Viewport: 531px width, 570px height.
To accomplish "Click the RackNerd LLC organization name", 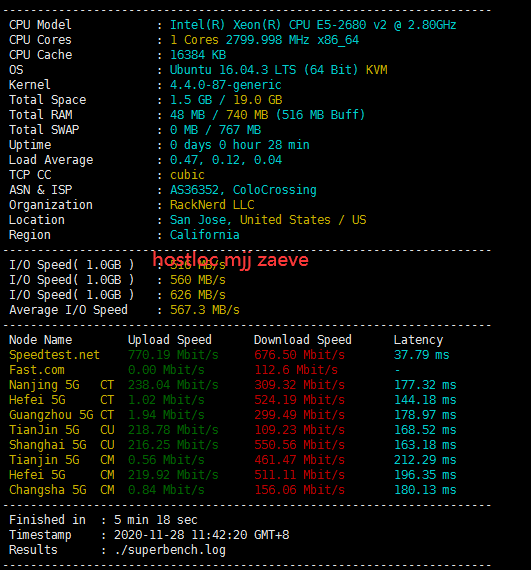I will tap(212, 205).
